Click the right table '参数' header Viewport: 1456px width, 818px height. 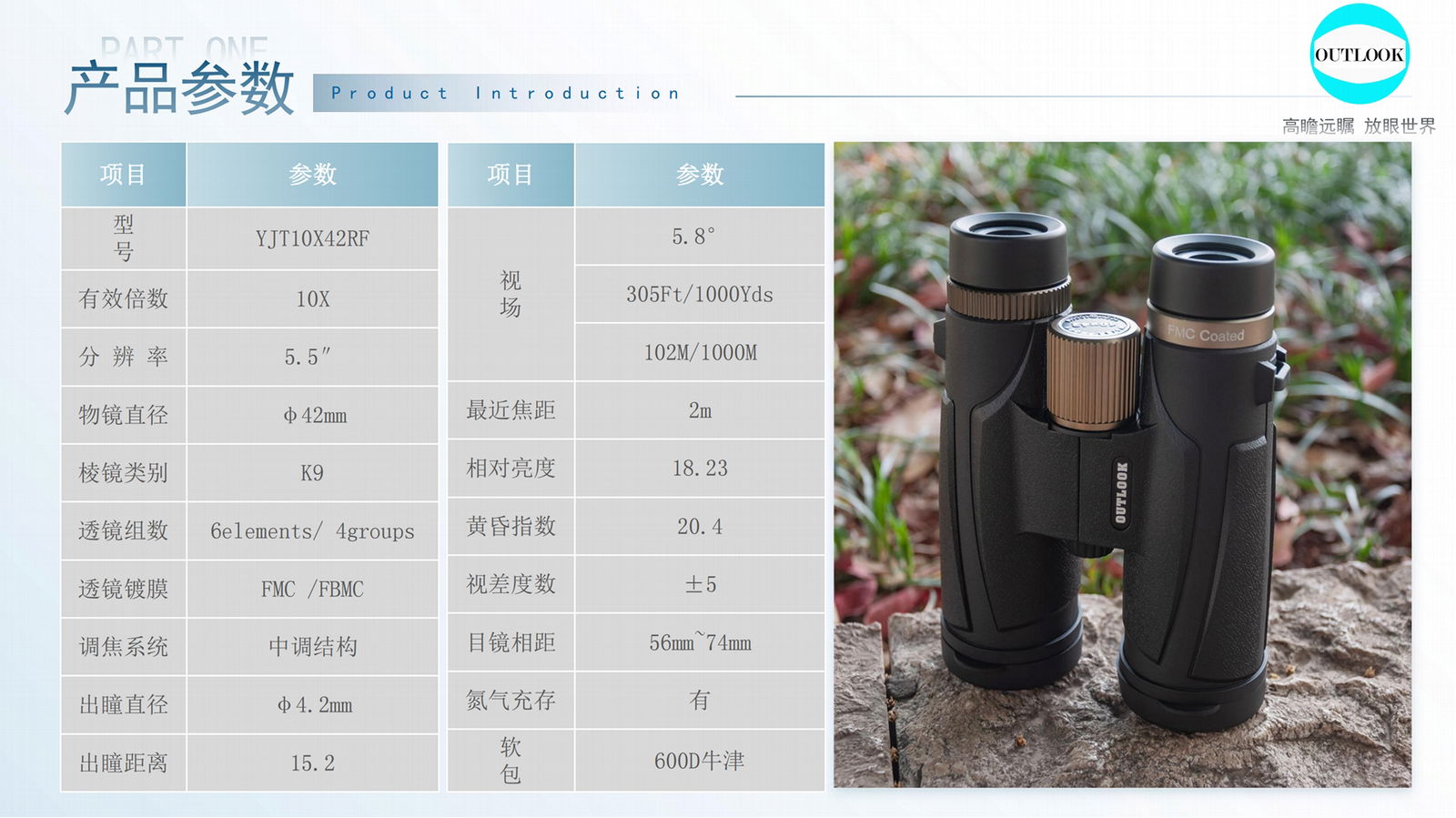click(700, 174)
